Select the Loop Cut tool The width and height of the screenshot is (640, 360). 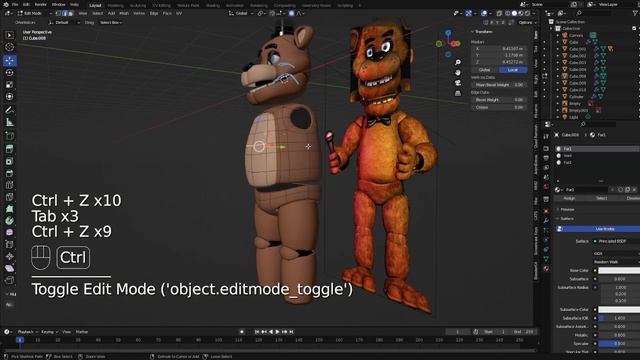9,185
